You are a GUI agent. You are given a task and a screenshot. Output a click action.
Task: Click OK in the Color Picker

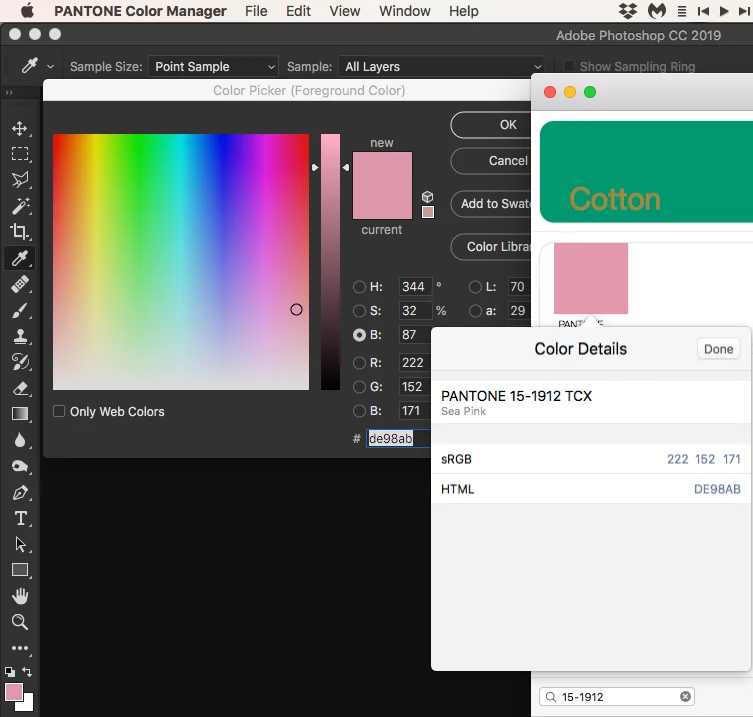coord(491,125)
